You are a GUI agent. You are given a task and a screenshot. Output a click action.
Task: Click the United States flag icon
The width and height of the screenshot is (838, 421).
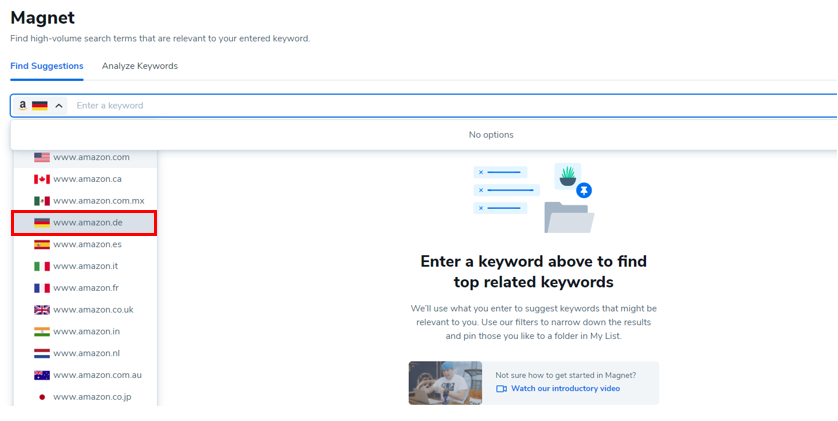[42, 157]
